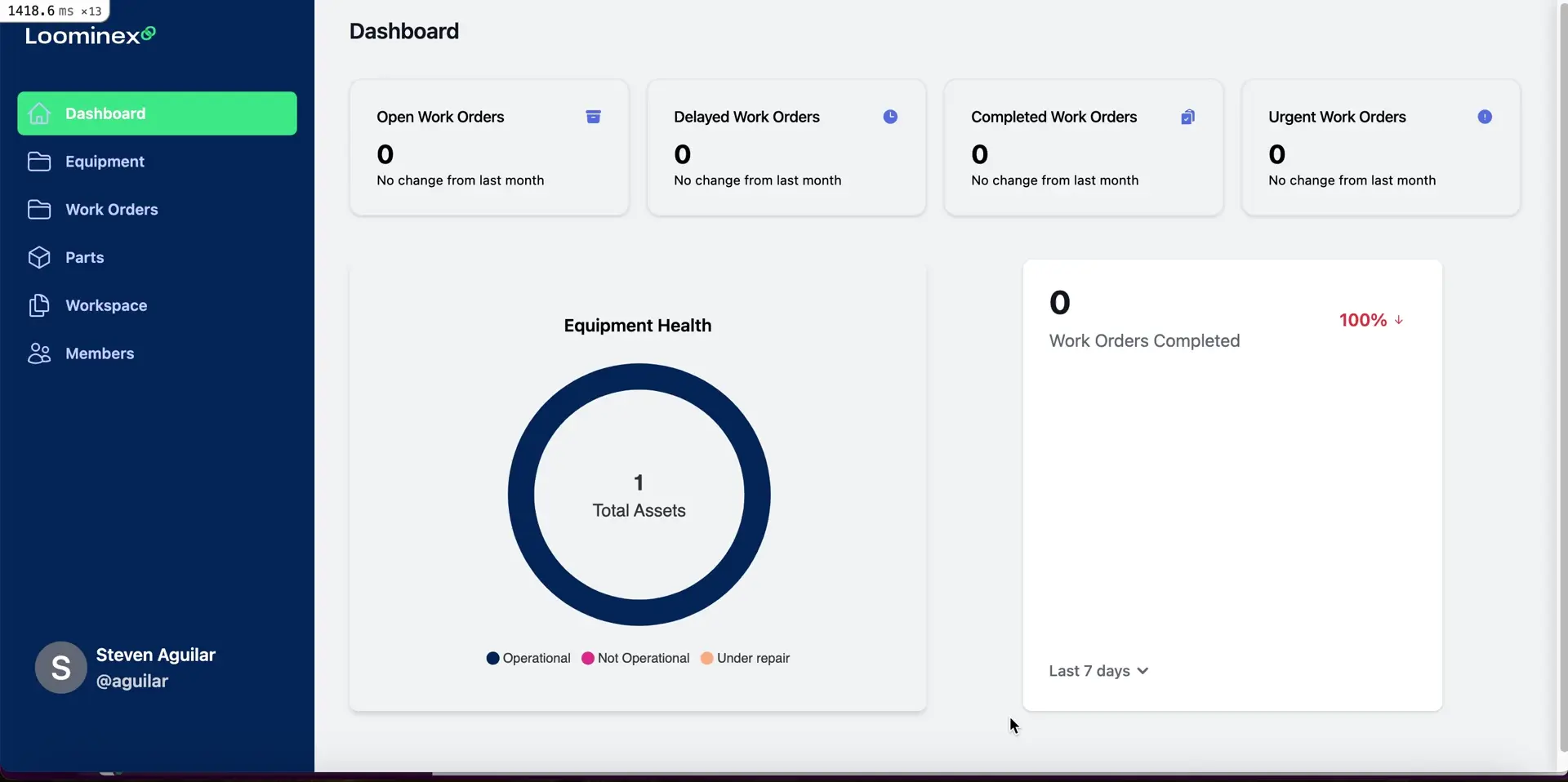The width and height of the screenshot is (1568, 782).
Task: Click the archive icon on Open Work Orders card
Action: click(593, 116)
